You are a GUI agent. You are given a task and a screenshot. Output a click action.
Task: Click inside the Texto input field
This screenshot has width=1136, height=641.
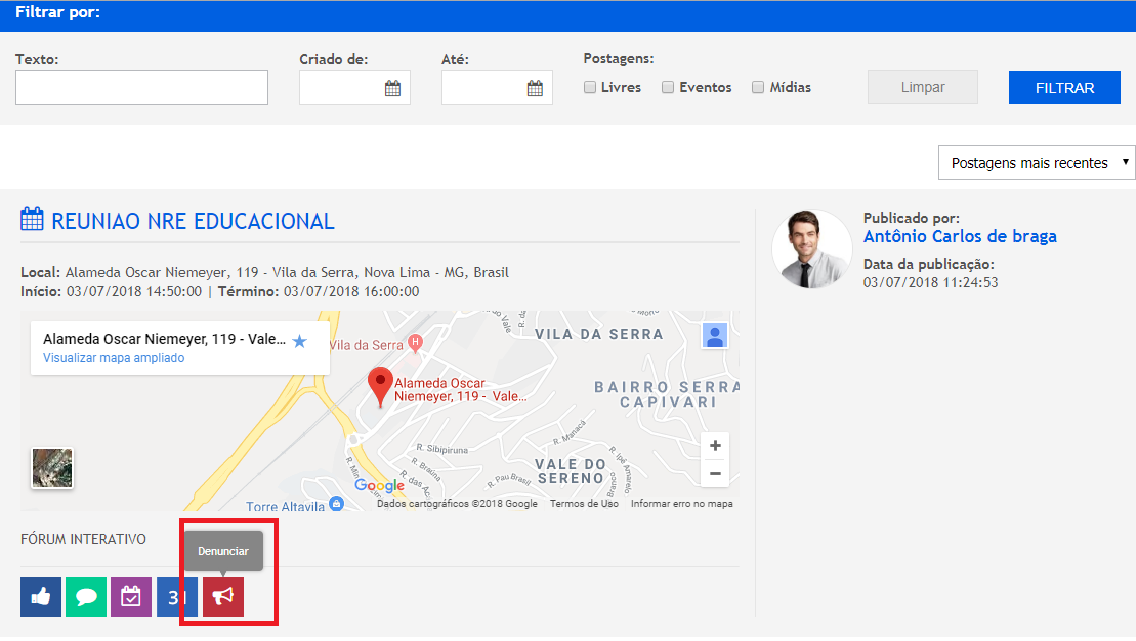tap(141, 88)
